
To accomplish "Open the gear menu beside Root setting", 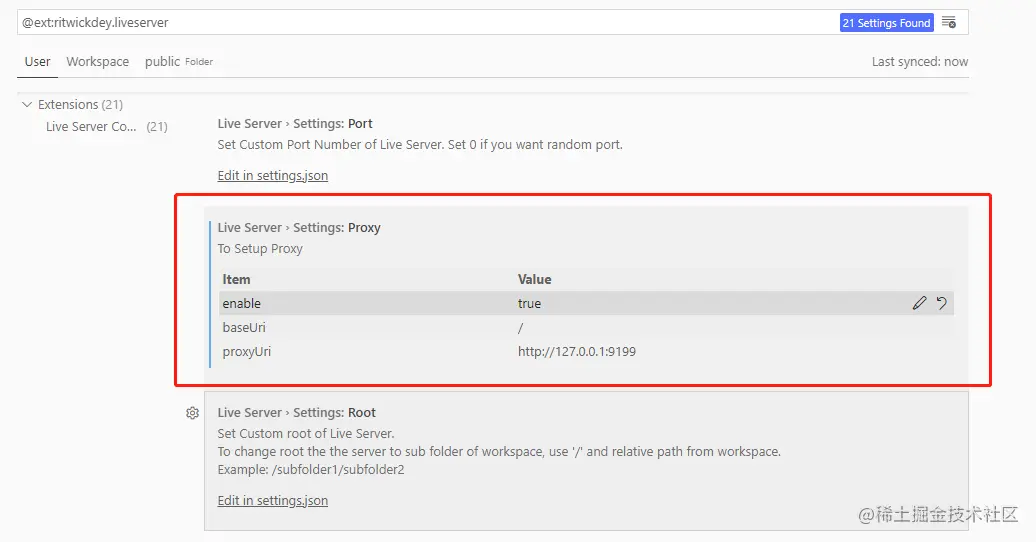I will click(192, 413).
